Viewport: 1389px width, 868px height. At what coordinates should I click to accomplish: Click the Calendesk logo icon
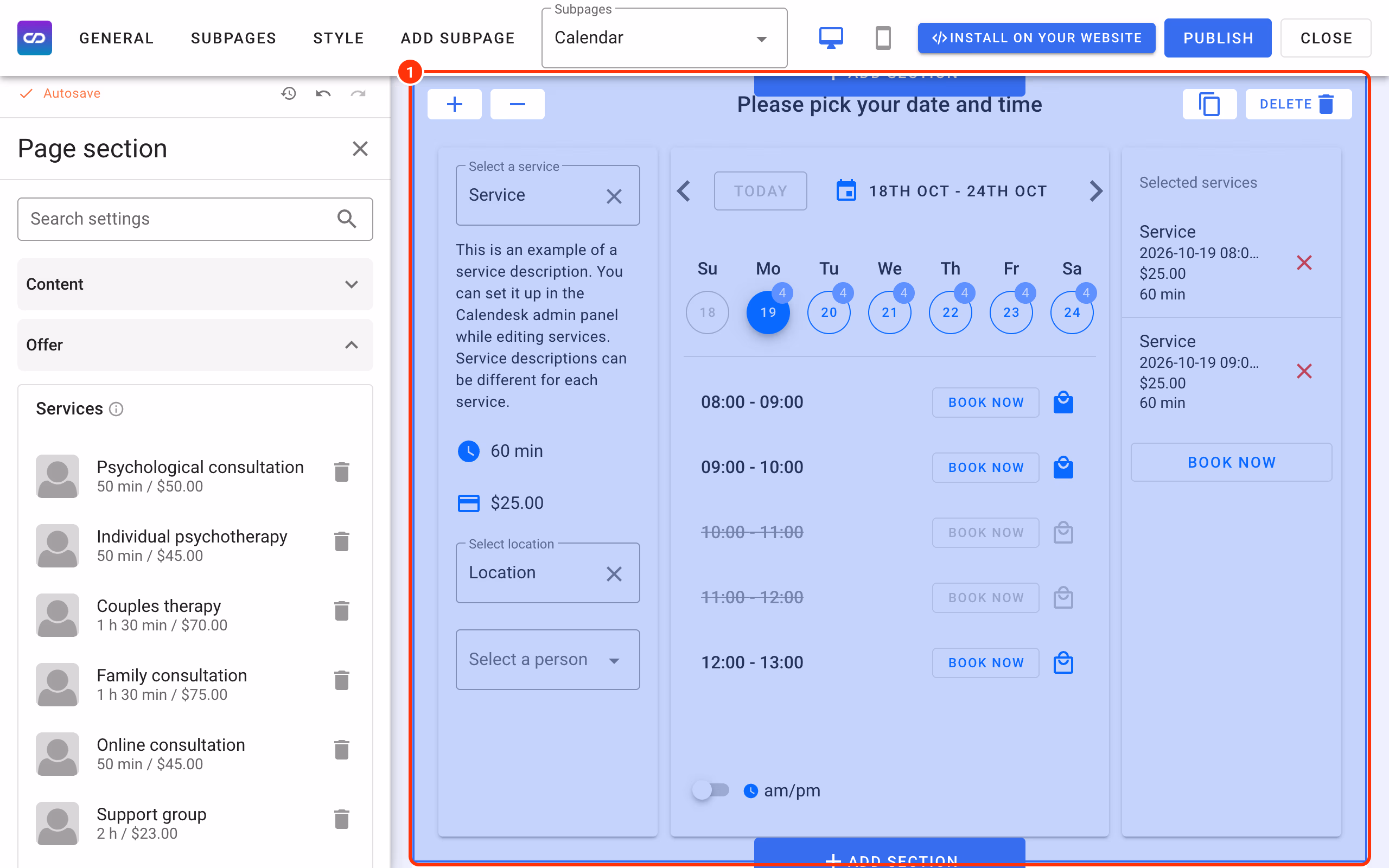tap(34, 38)
